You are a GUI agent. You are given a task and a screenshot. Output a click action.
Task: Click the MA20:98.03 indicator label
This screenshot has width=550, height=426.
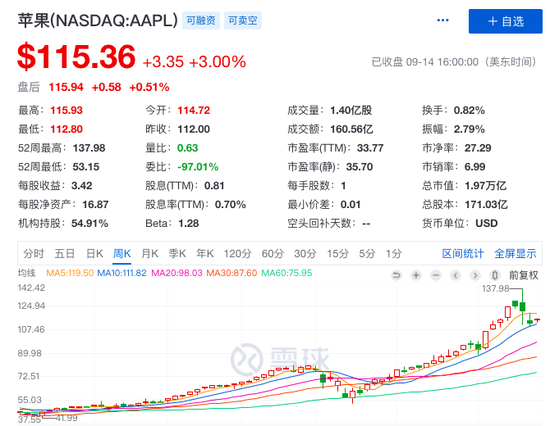[x=177, y=273]
